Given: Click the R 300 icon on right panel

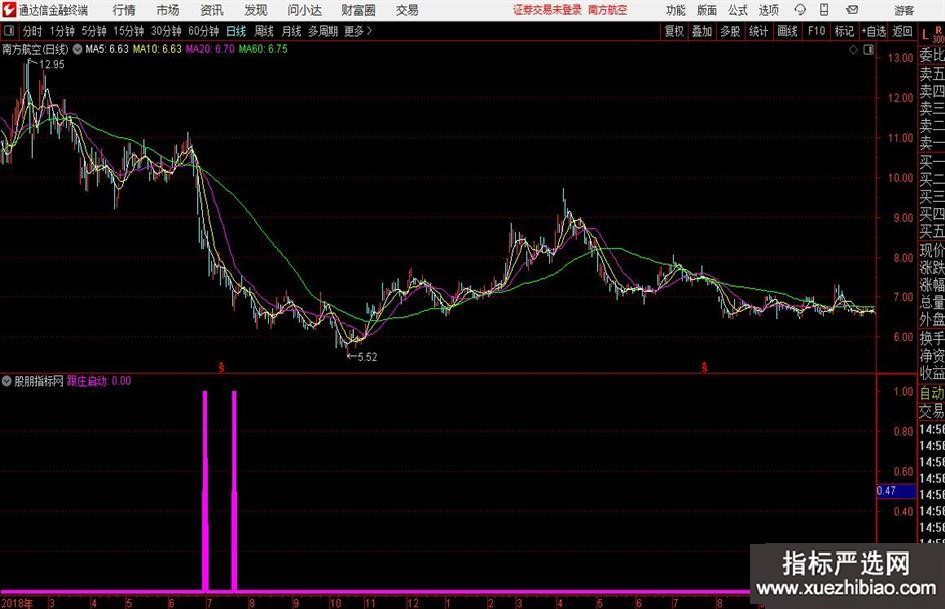Looking at the screenshot, I should point(938,34).
